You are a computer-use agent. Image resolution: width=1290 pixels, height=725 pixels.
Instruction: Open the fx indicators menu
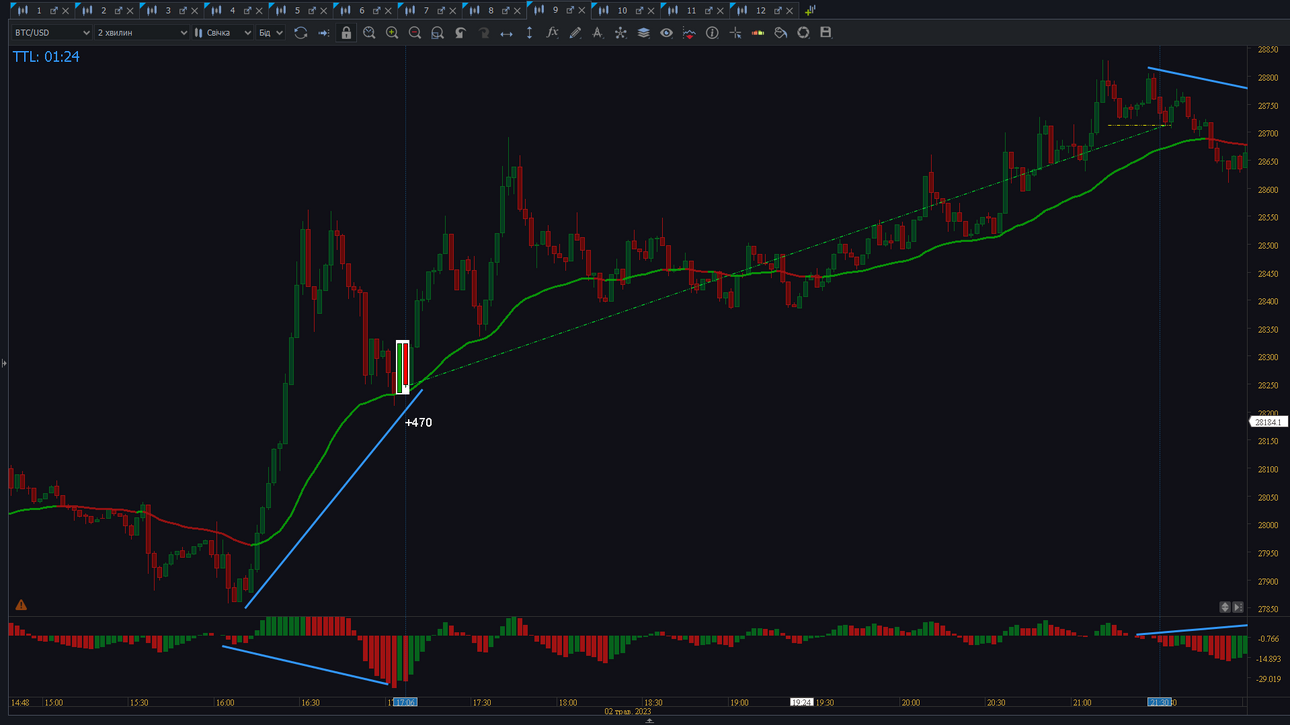coord(552,33)
